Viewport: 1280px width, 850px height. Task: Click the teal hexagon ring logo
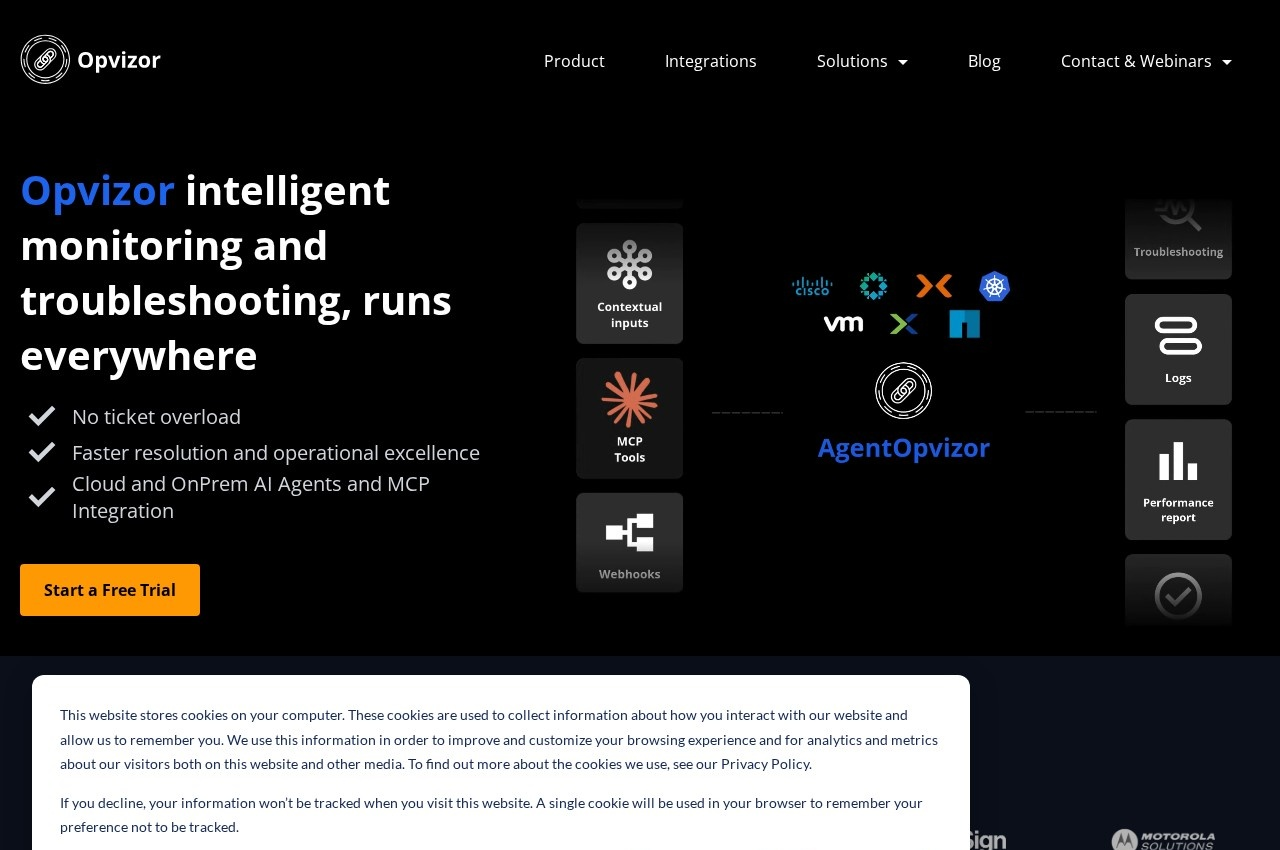(873, 286)
